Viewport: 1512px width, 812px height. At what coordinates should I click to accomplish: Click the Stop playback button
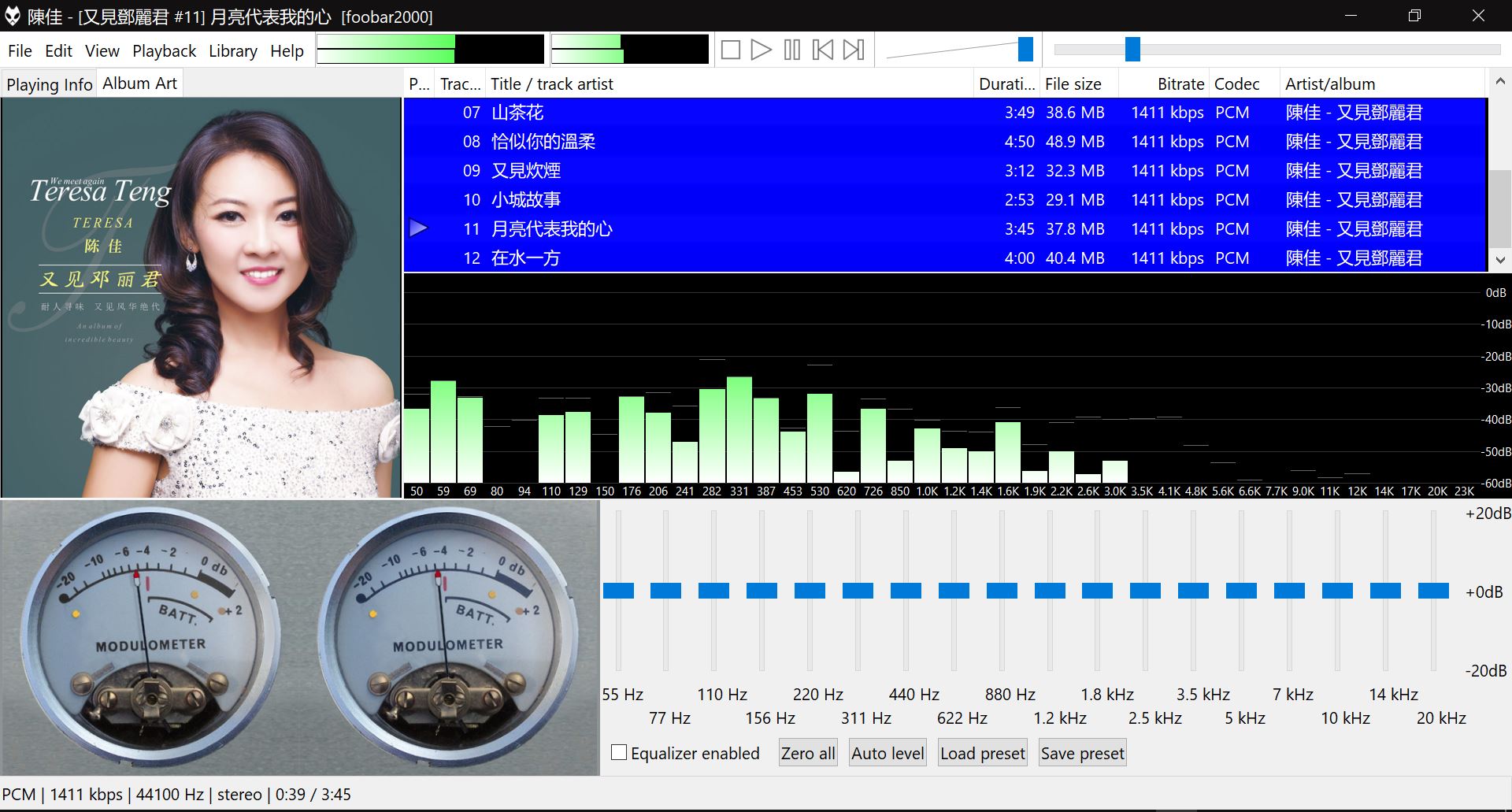[x=731, y=50]
